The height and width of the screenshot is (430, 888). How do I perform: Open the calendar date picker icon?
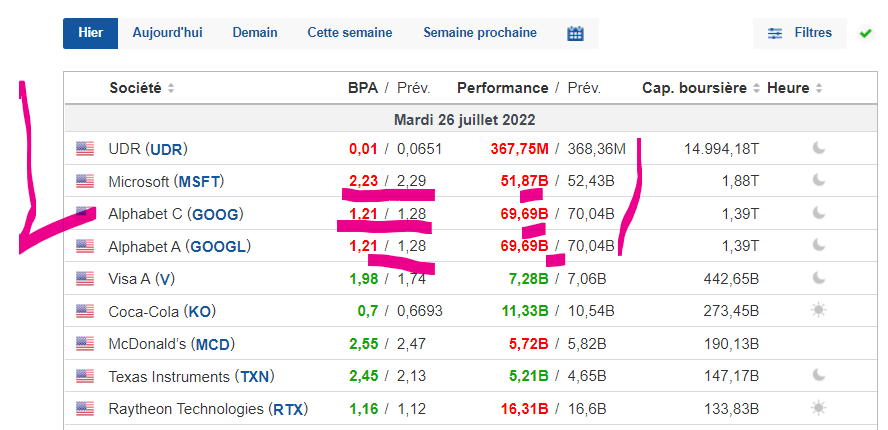pos(575,33)
